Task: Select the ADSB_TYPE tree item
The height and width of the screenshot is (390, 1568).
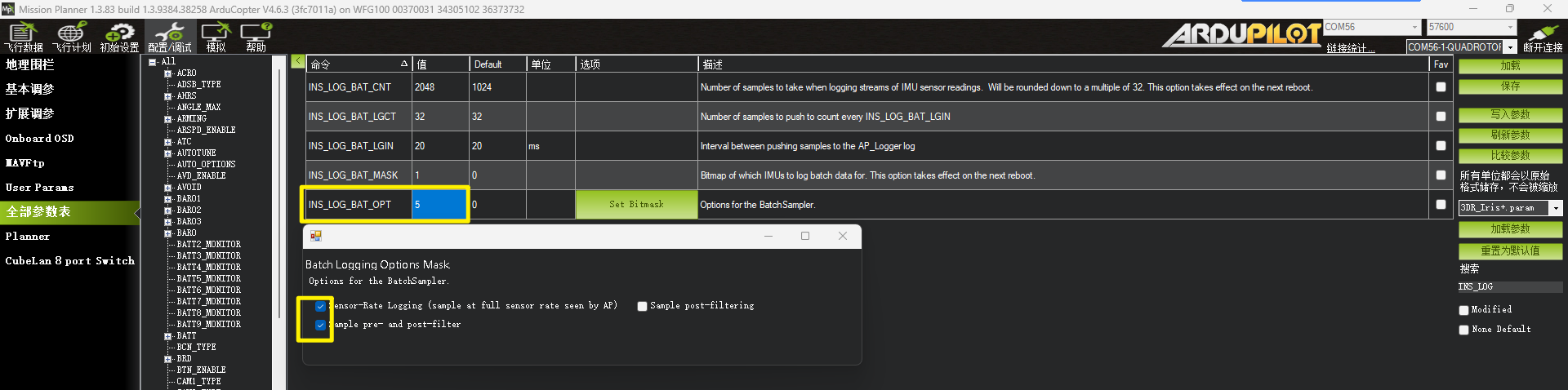Action: pyautogui.click(x=198, y=85)
